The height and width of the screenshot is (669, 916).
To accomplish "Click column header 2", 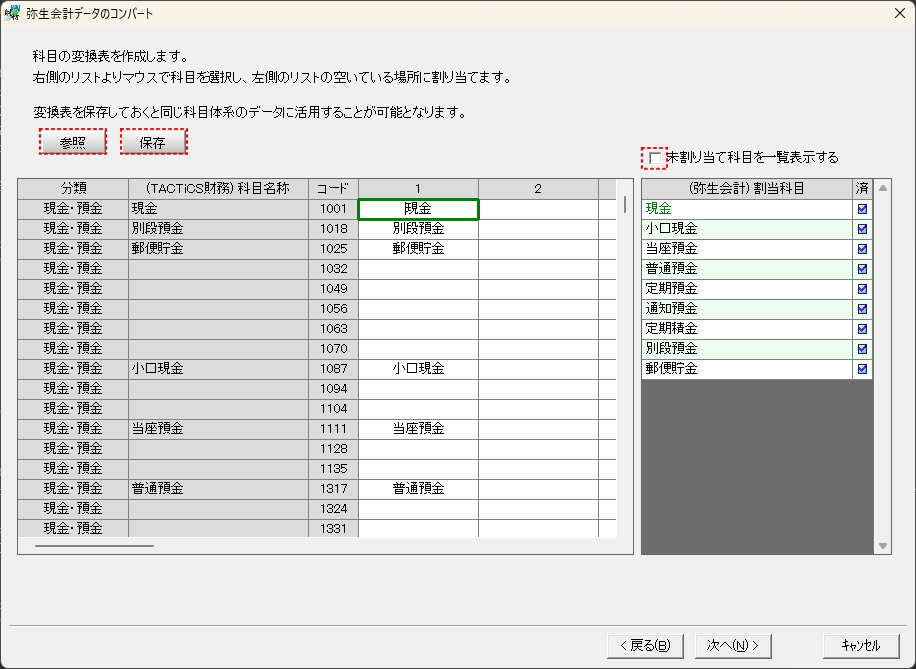I will coord(538,189).
